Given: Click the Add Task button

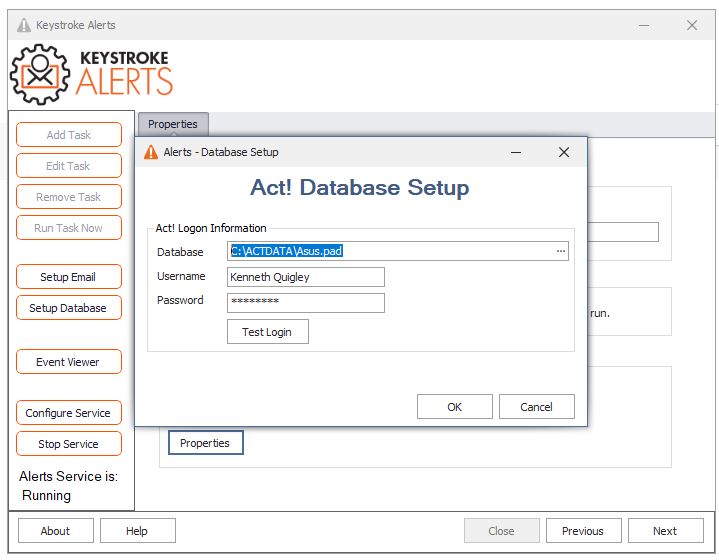Looking at the screenshot, I should coord(69,135).
